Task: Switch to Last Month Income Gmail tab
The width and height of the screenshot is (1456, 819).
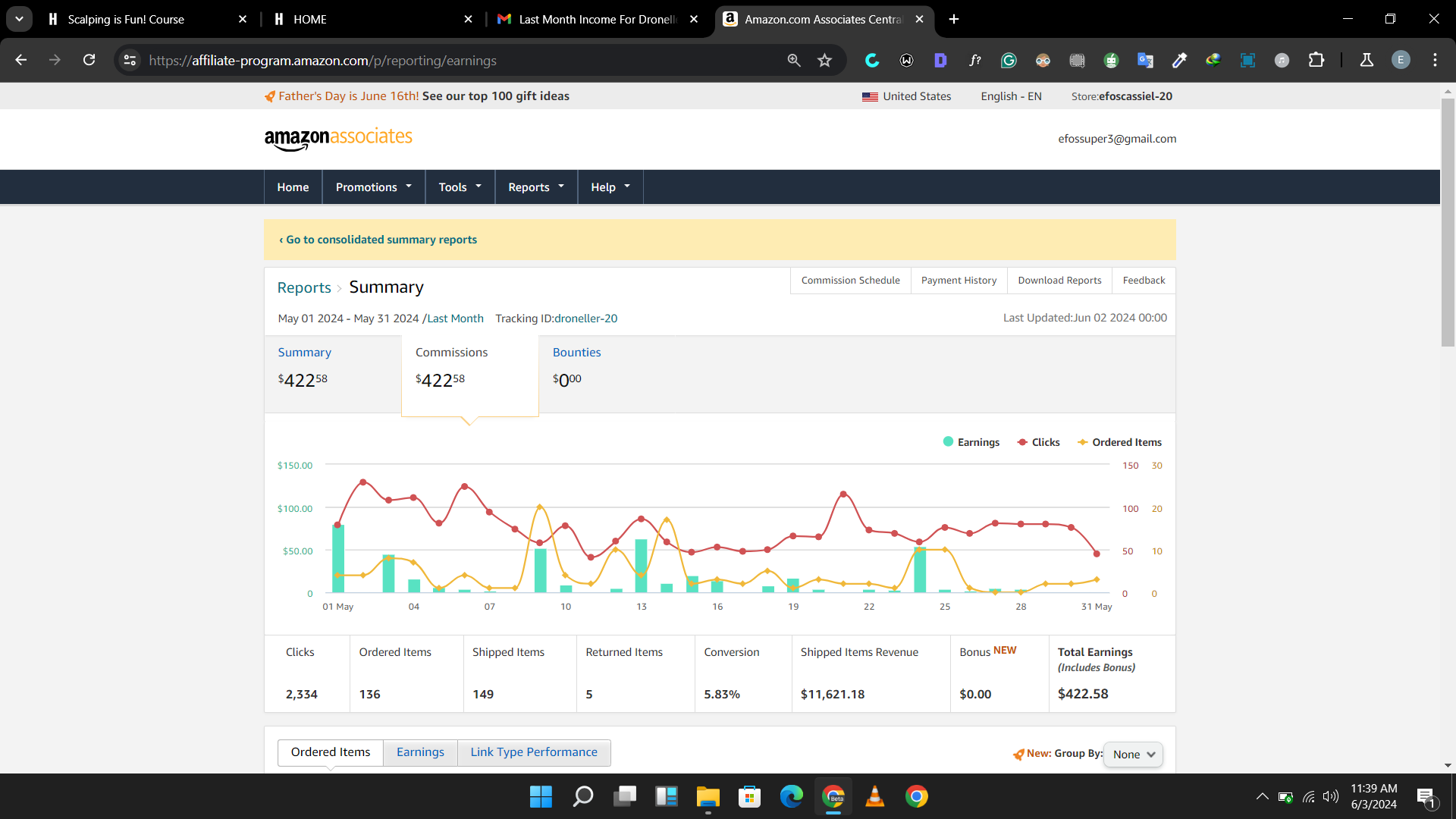Action: (x=598, y=19)
